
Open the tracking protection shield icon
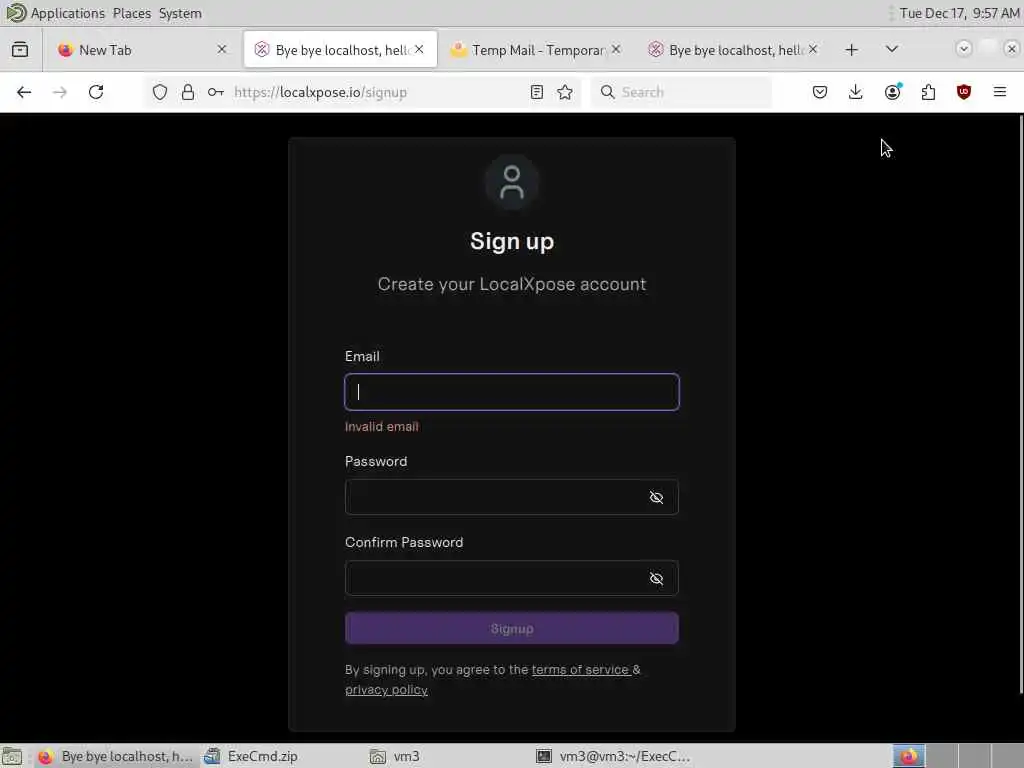click(160, 92)
